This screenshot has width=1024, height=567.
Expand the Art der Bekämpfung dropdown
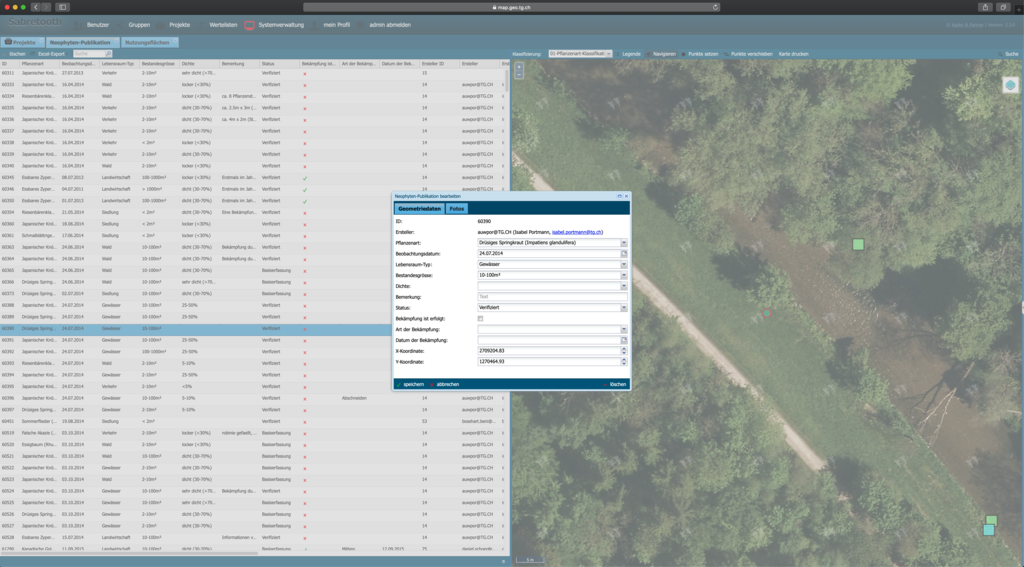(624, 329)
